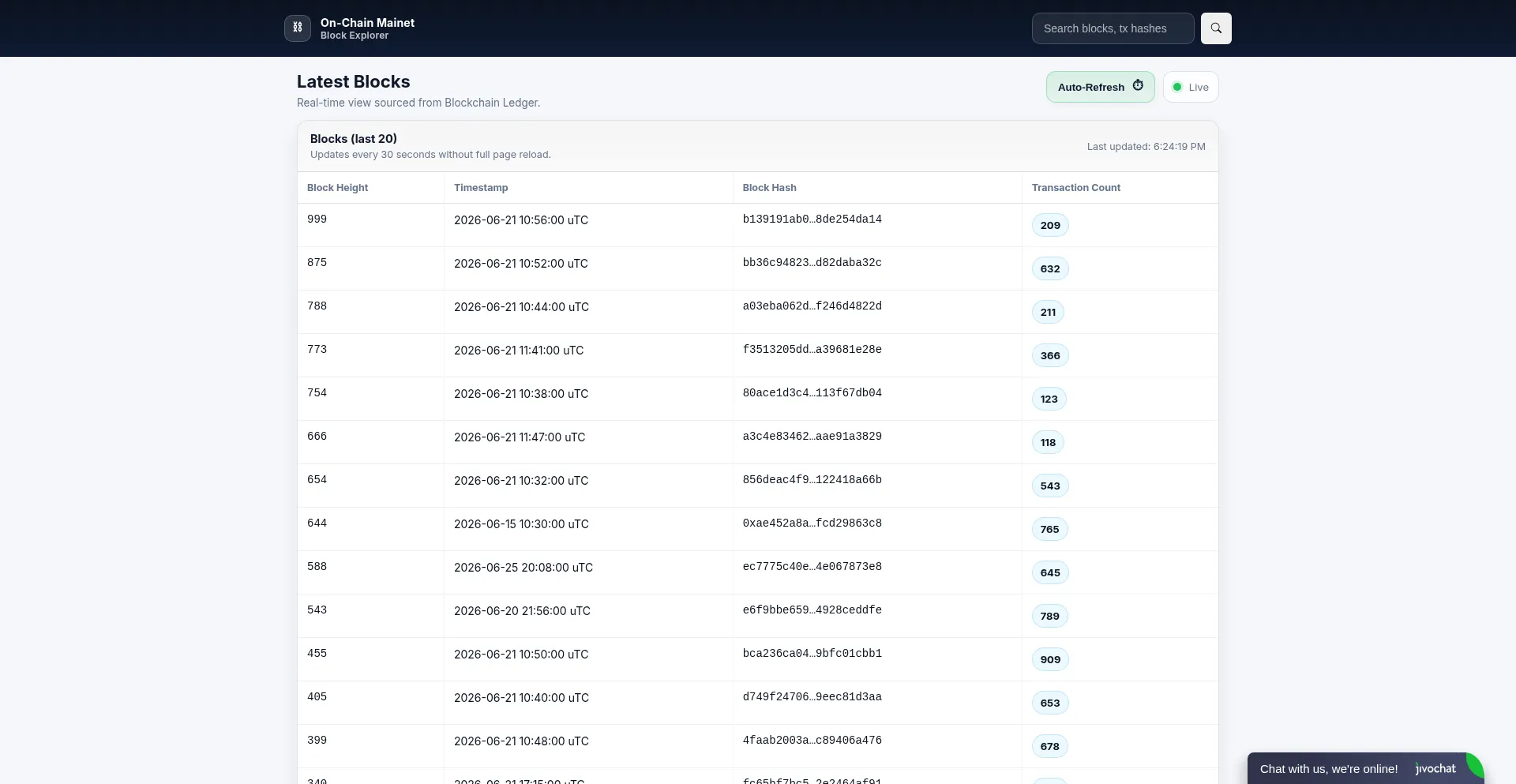Click the 118 transaction count badge
The height and width of the screenshot is (784, 1516).
point(1048,442)
